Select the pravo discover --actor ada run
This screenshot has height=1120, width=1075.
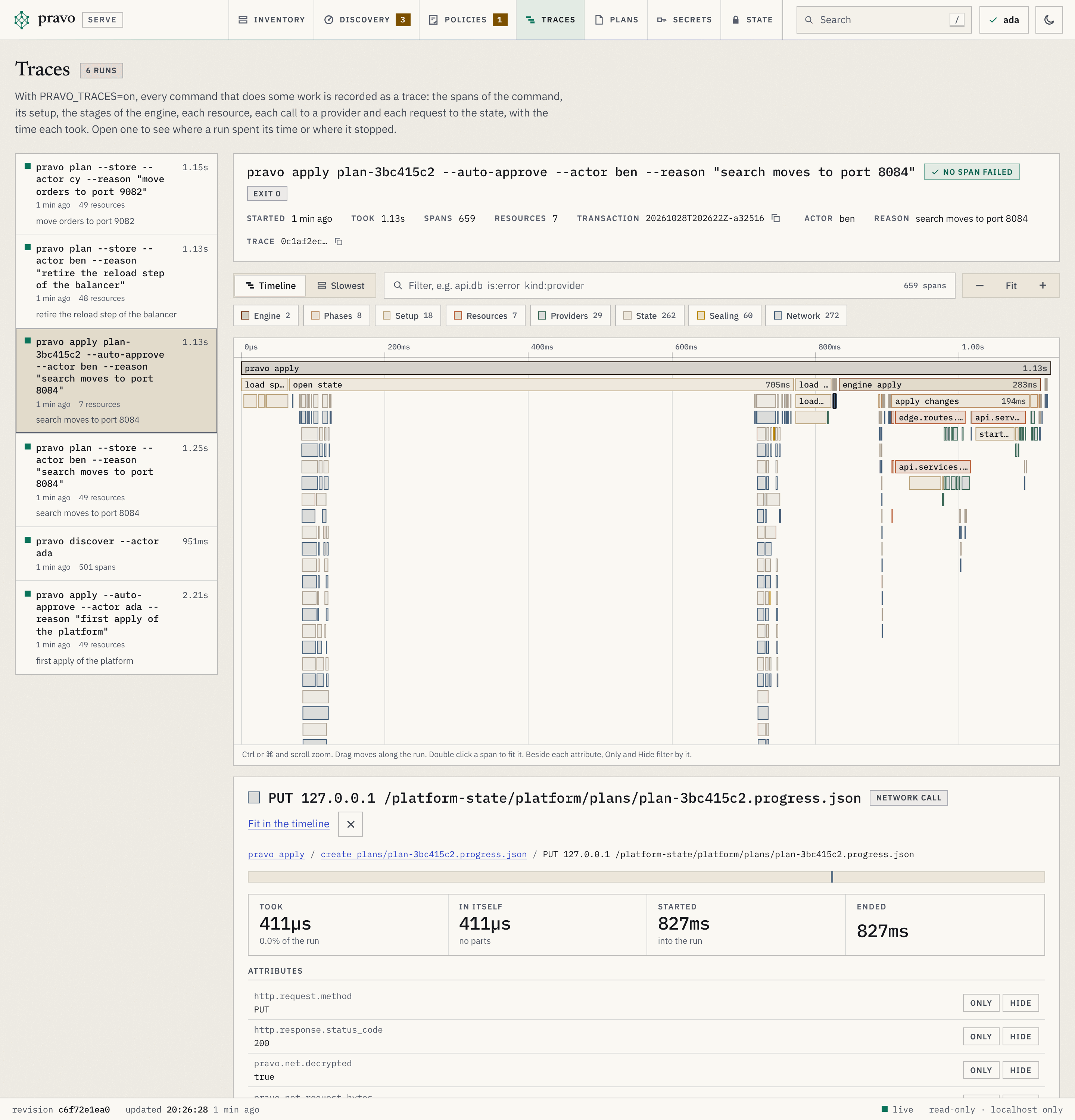[x=116, y=554]
